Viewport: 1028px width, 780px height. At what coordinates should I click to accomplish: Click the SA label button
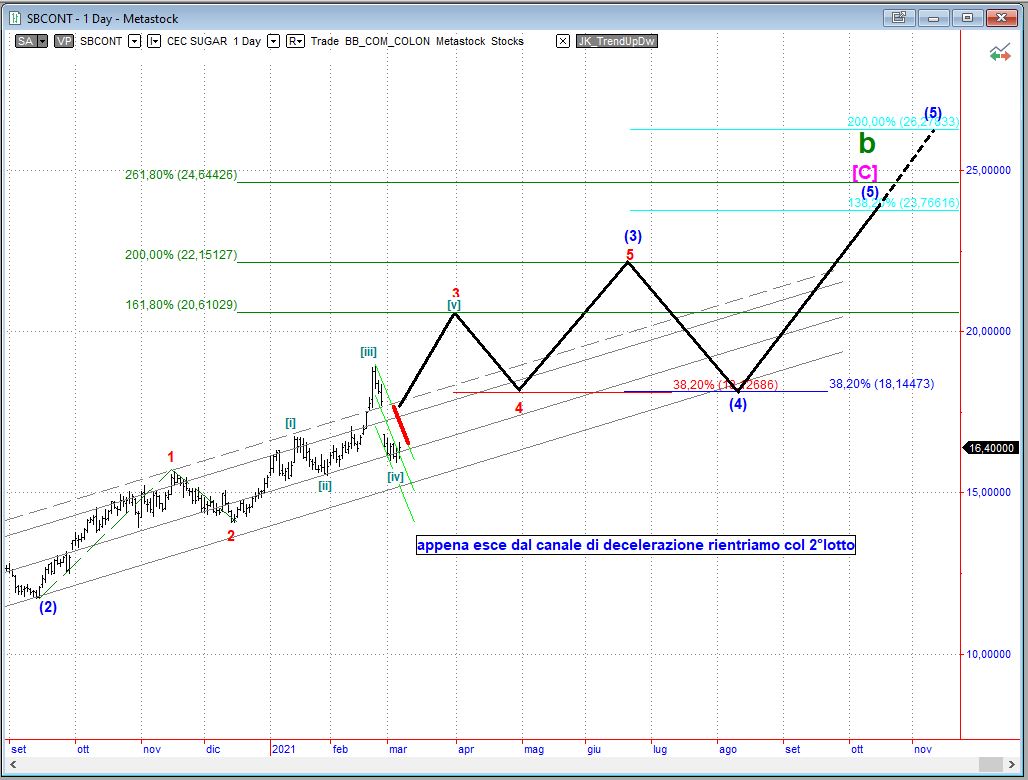(x=25, y=41)
